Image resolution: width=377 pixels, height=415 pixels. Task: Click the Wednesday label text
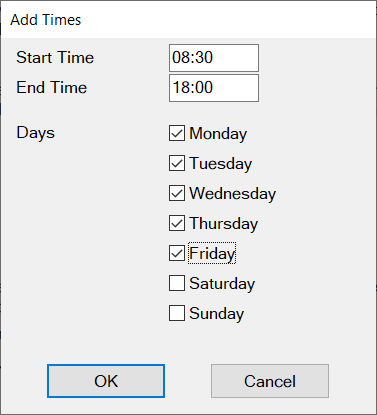[233, 194]
